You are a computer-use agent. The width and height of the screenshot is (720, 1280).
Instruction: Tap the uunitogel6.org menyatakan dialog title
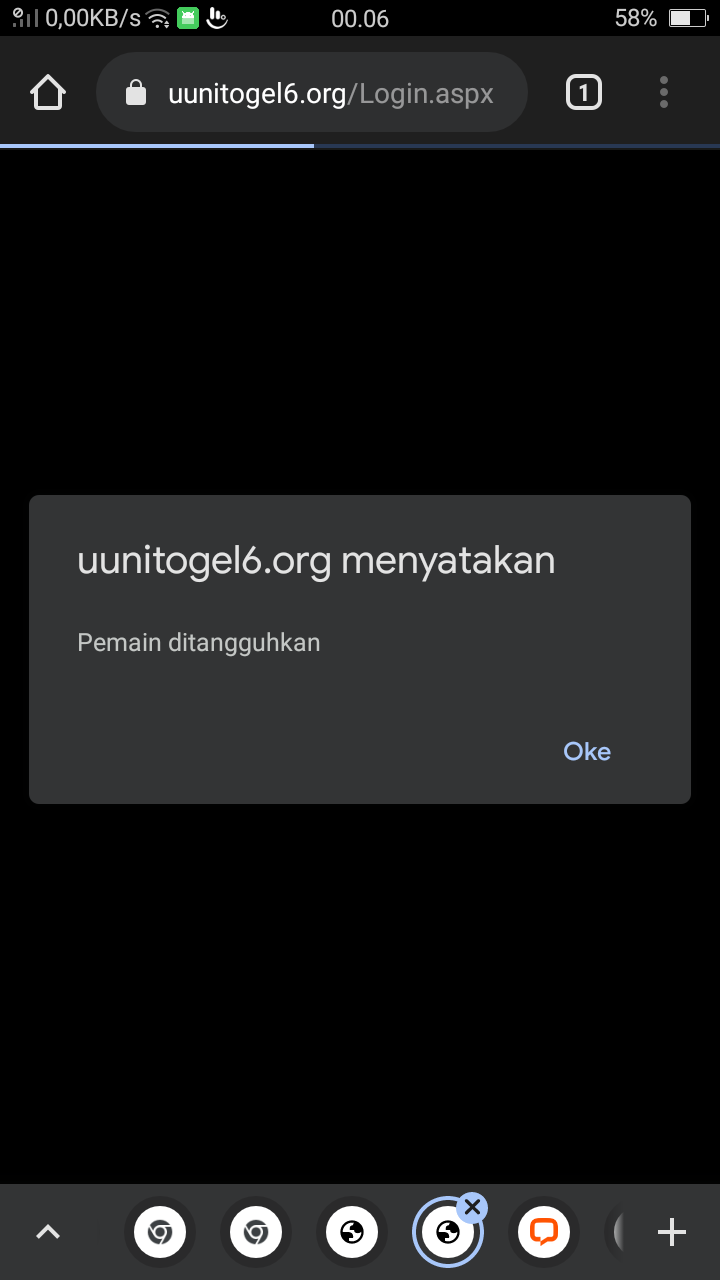(316, 561)
